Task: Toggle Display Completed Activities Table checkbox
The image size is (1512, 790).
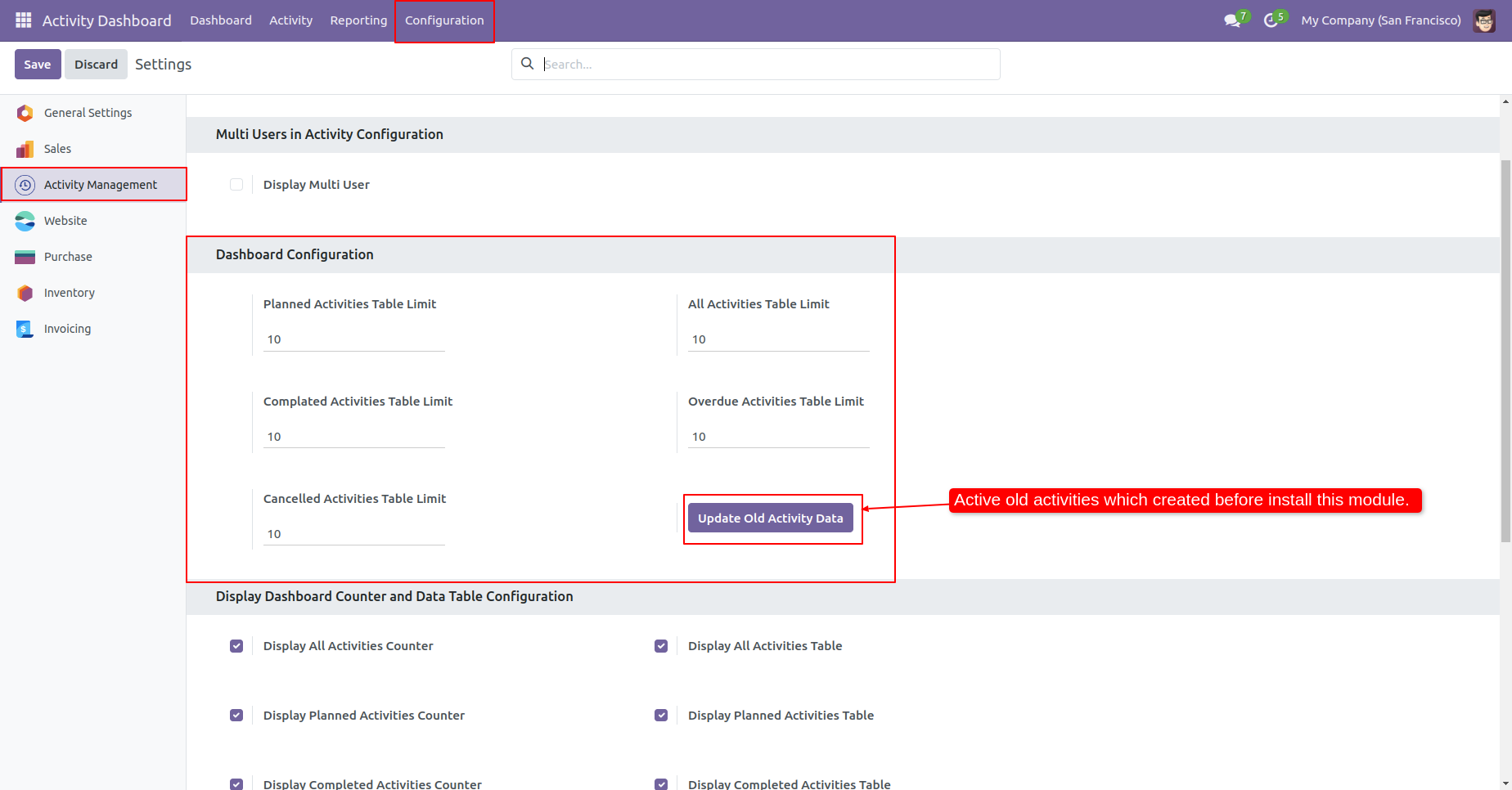Action: (661, 784)
